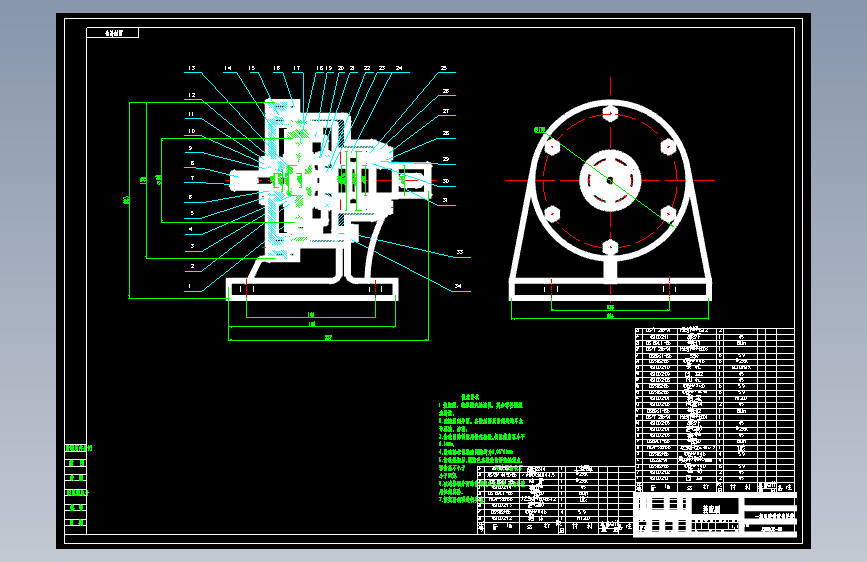Select the center hub of the end view
Screen dimensions: 867x562
(610, 180)
